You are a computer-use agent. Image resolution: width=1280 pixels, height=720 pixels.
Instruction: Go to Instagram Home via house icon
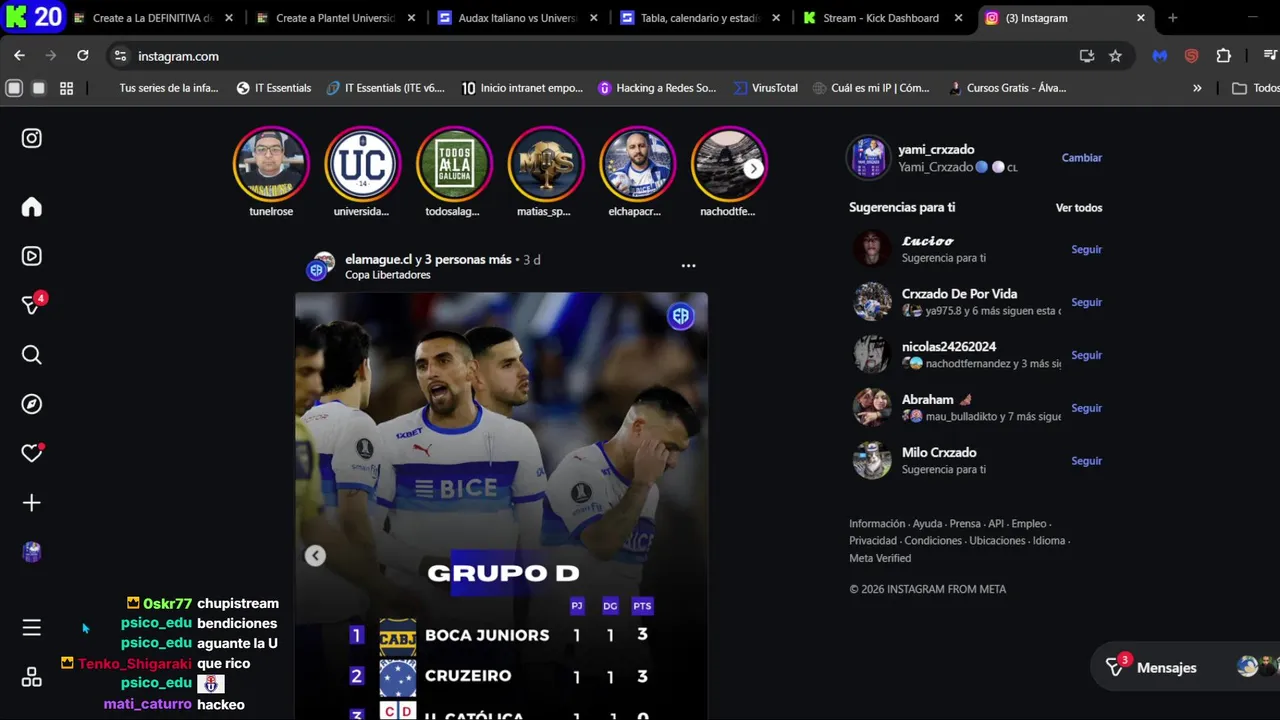pos(32,207)
